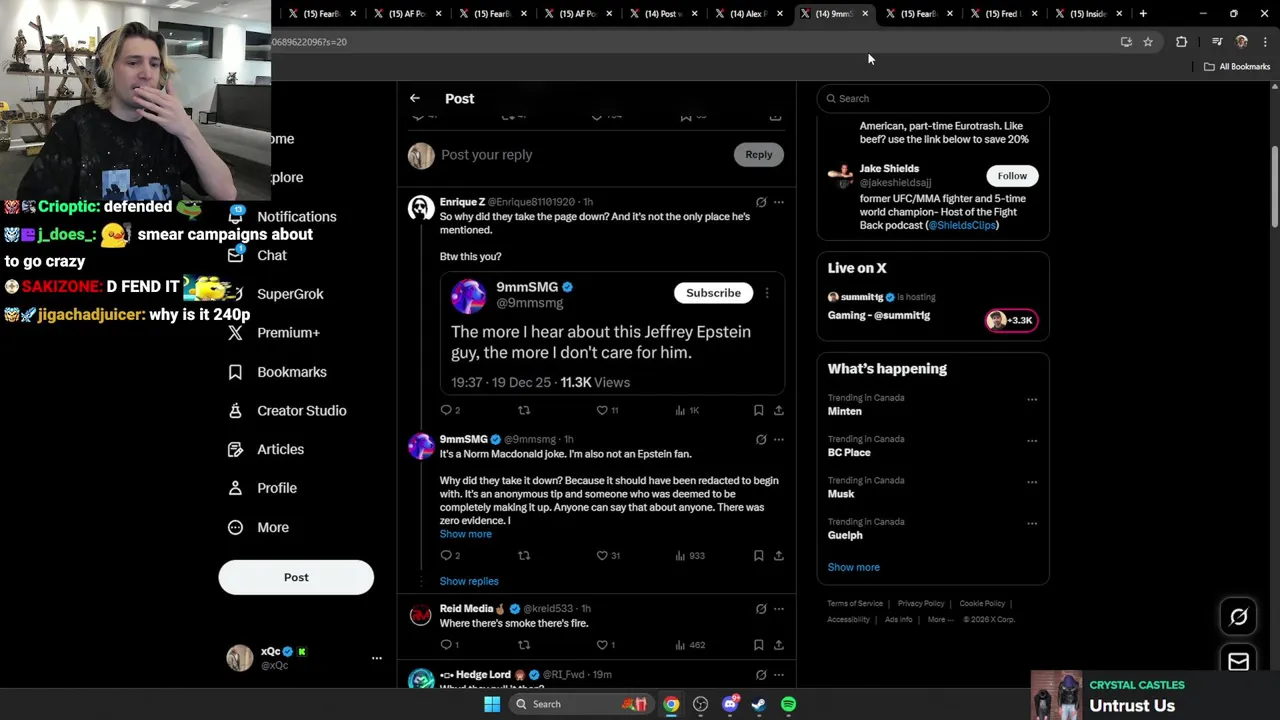The width and height of the screenshot is (1280, 720).
Task: Repost Enrique Z's post
Action: (523, 410)
